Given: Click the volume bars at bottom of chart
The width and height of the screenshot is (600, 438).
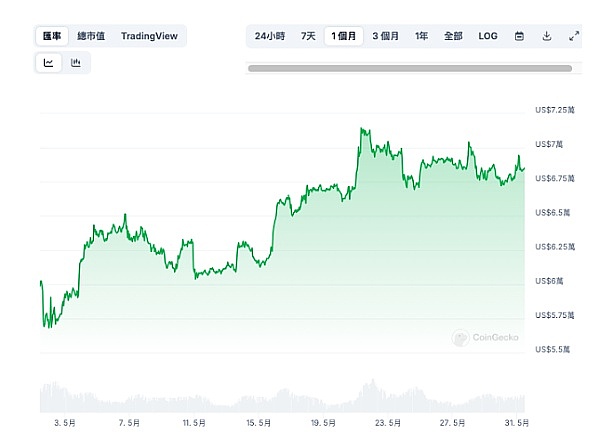Looking at the screenshot, I should (280, 397).
